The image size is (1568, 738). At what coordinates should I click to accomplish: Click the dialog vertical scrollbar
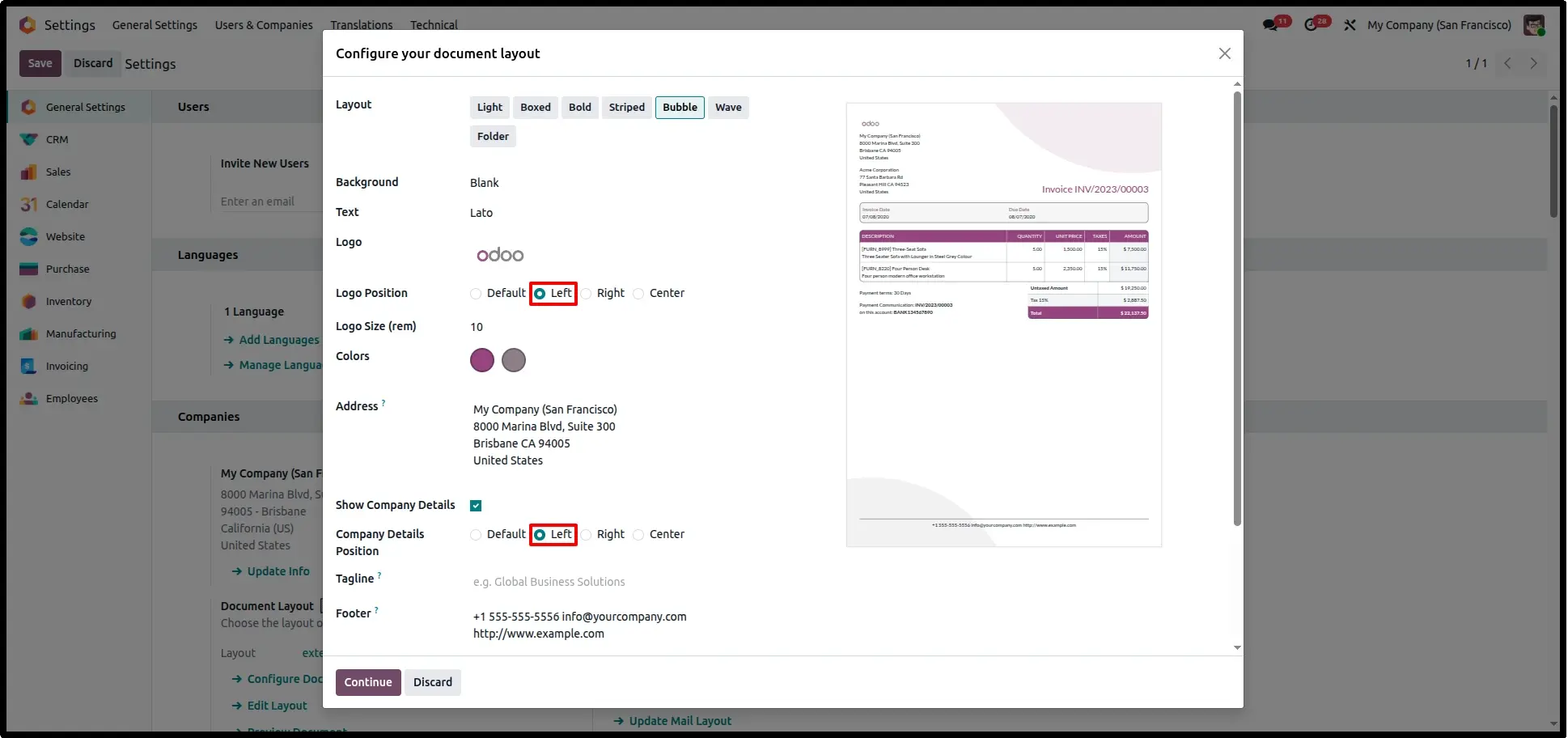(1237, 307)
